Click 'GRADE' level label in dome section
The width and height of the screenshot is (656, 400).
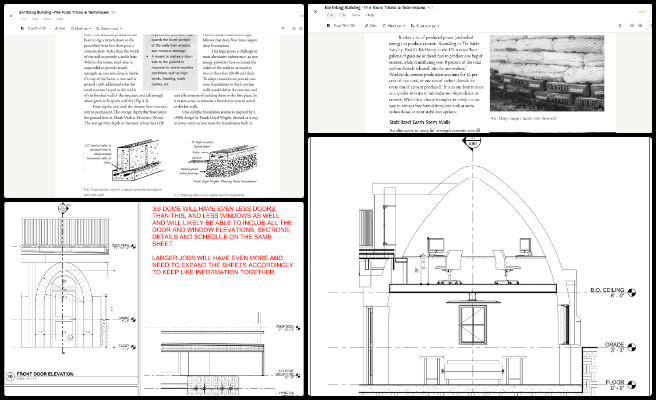coord(614,344)
